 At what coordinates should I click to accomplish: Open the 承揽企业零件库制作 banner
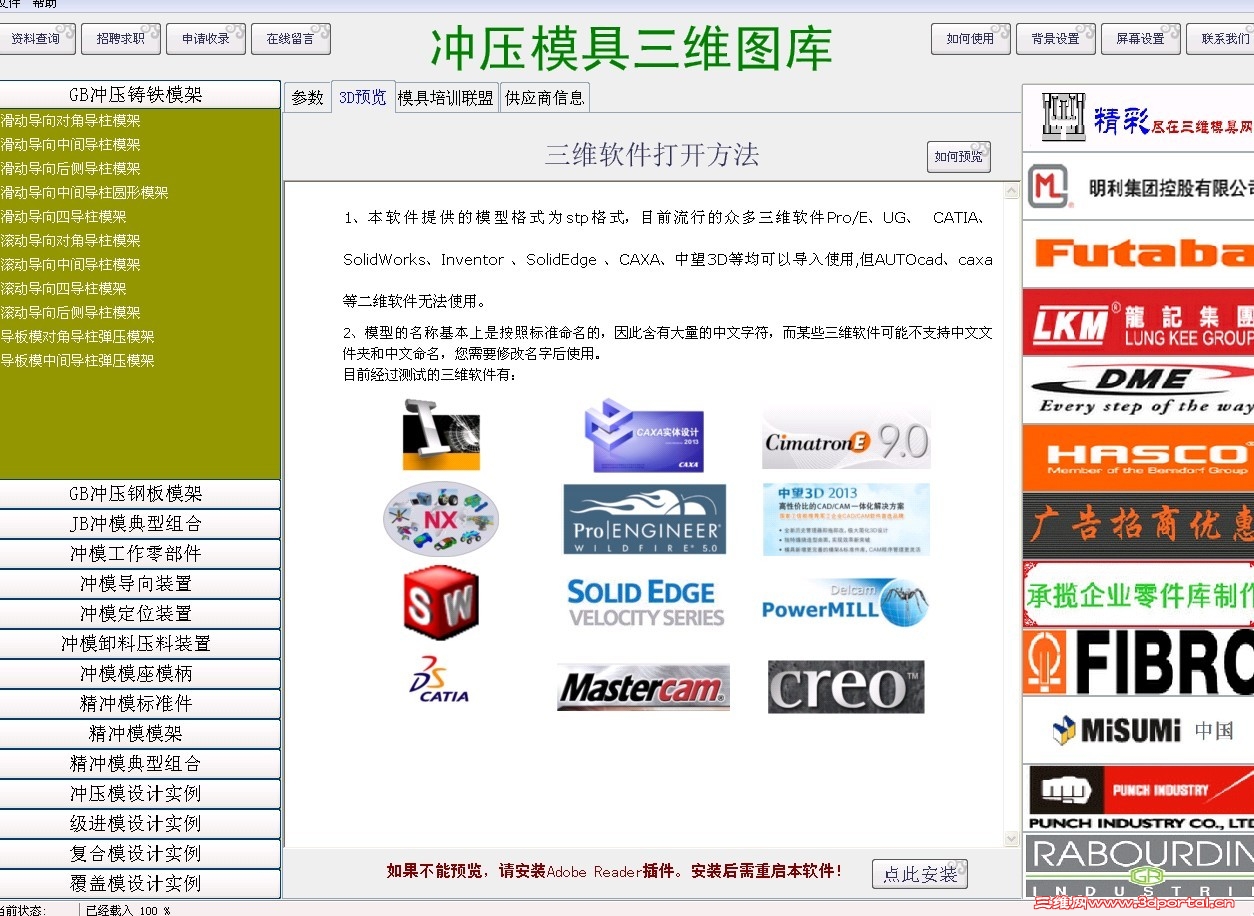(1138, 594)
